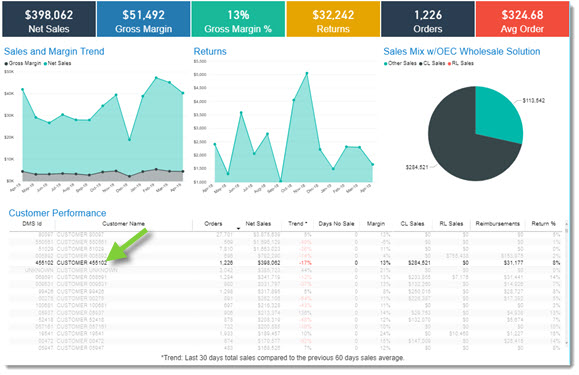Image resolution: width=579 pixels, height=375 pixels.
Task: Click the -17% trend value
Action: click(305, 263)
